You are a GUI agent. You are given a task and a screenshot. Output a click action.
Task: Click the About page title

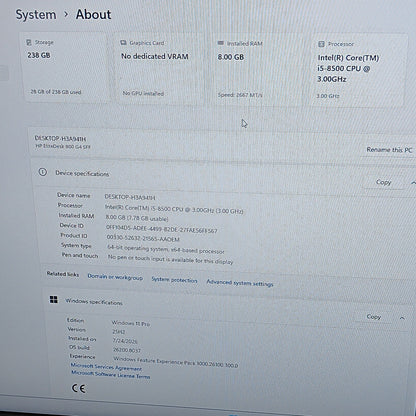click(93, 15)
